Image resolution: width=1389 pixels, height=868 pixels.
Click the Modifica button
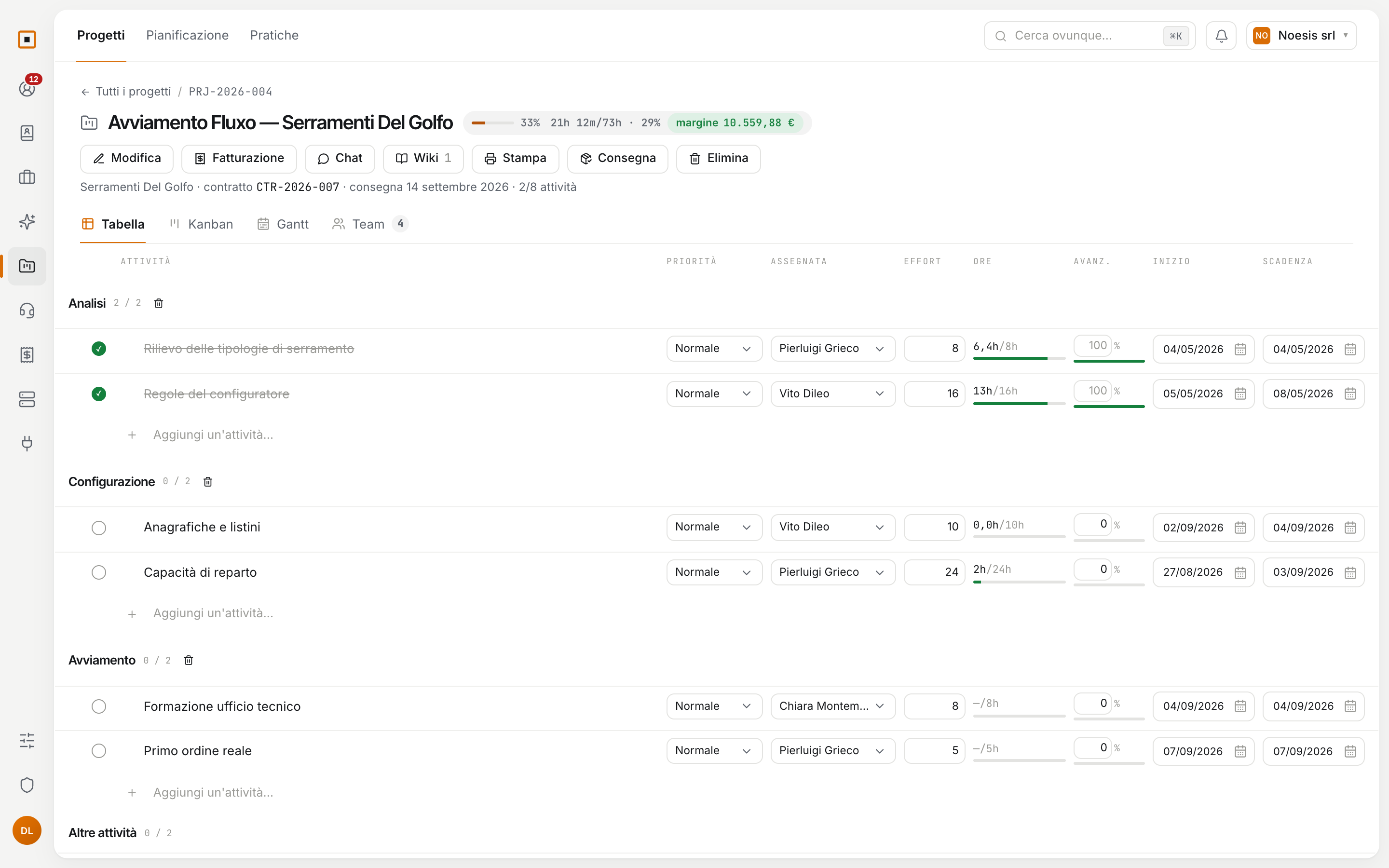point(127,159)
